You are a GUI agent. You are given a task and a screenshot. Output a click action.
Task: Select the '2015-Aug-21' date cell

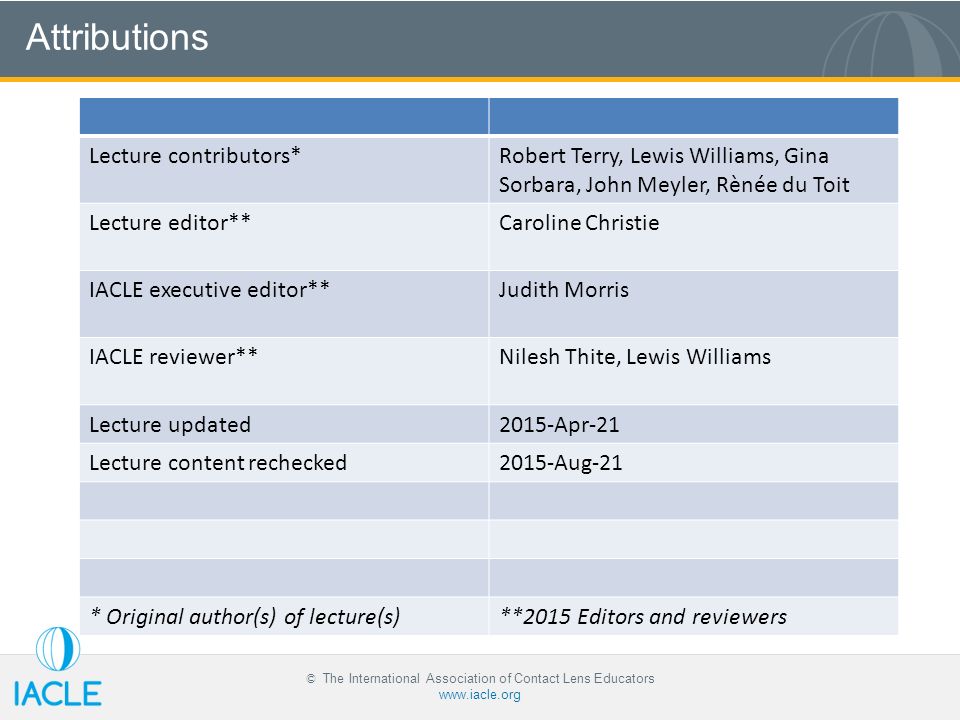click(x=694, y=462)
